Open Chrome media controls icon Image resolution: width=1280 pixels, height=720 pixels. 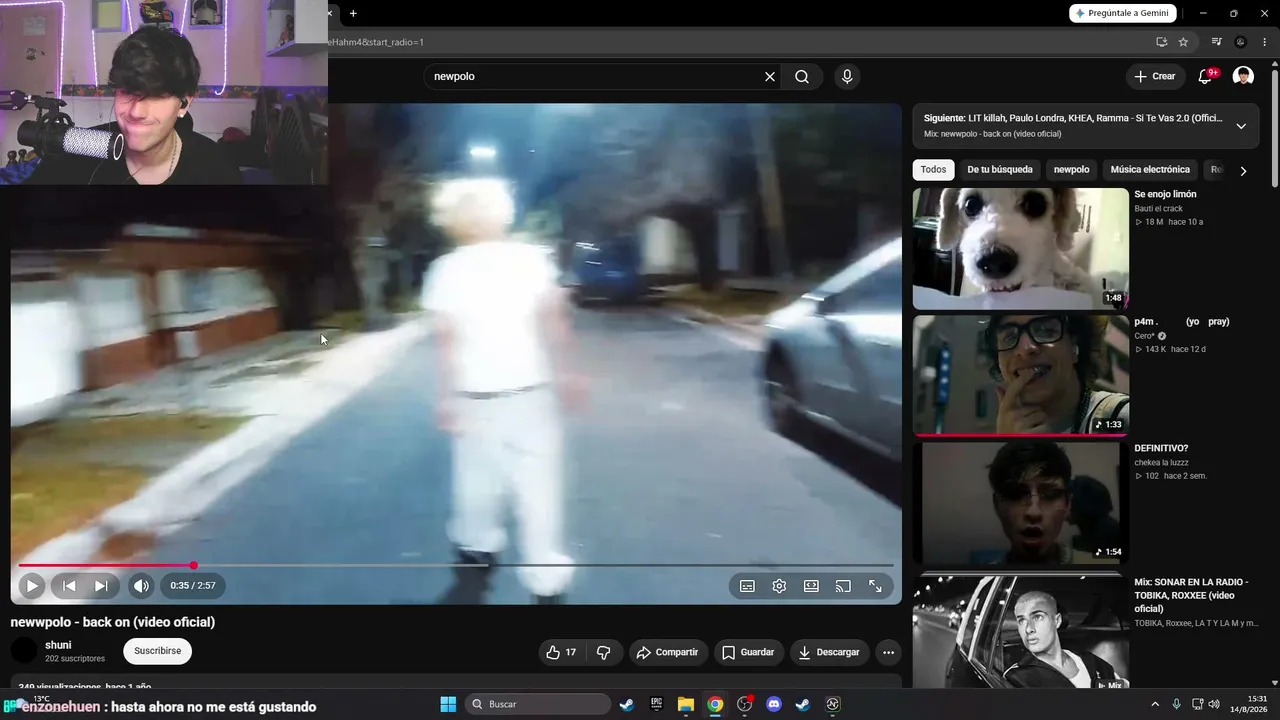(1216, 42)
